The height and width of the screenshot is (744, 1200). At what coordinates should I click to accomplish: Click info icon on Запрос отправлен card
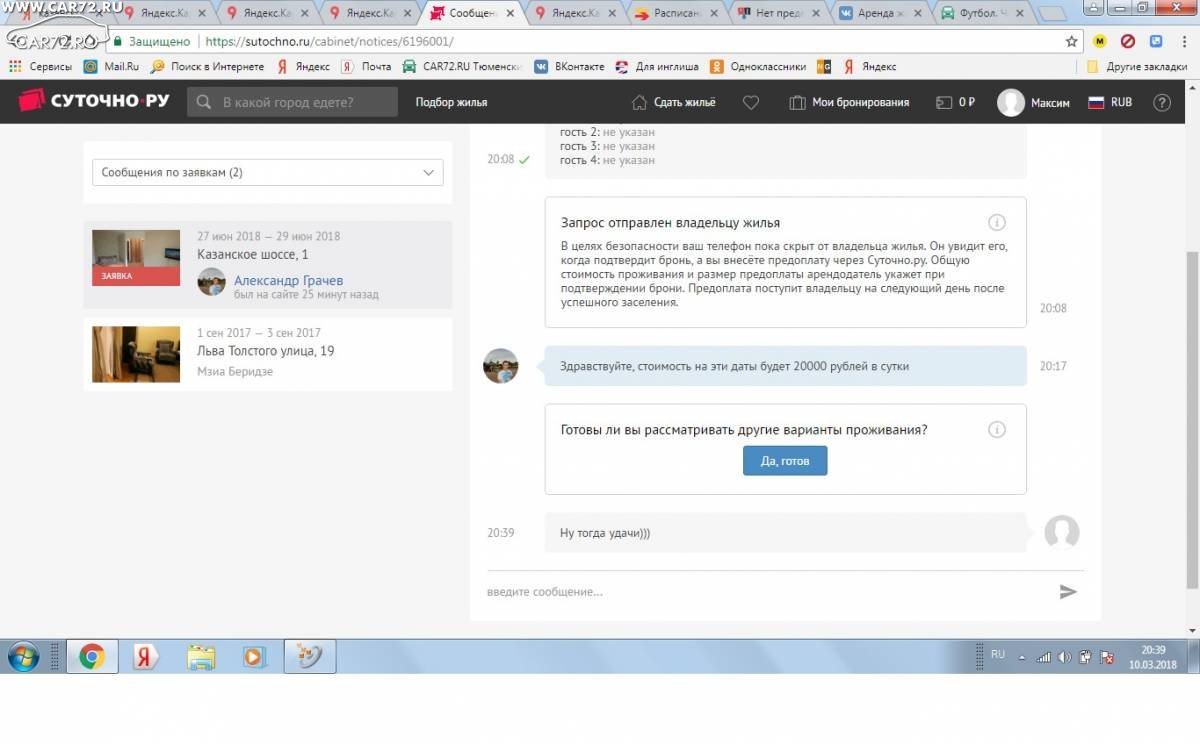click(x=996, y=223)
